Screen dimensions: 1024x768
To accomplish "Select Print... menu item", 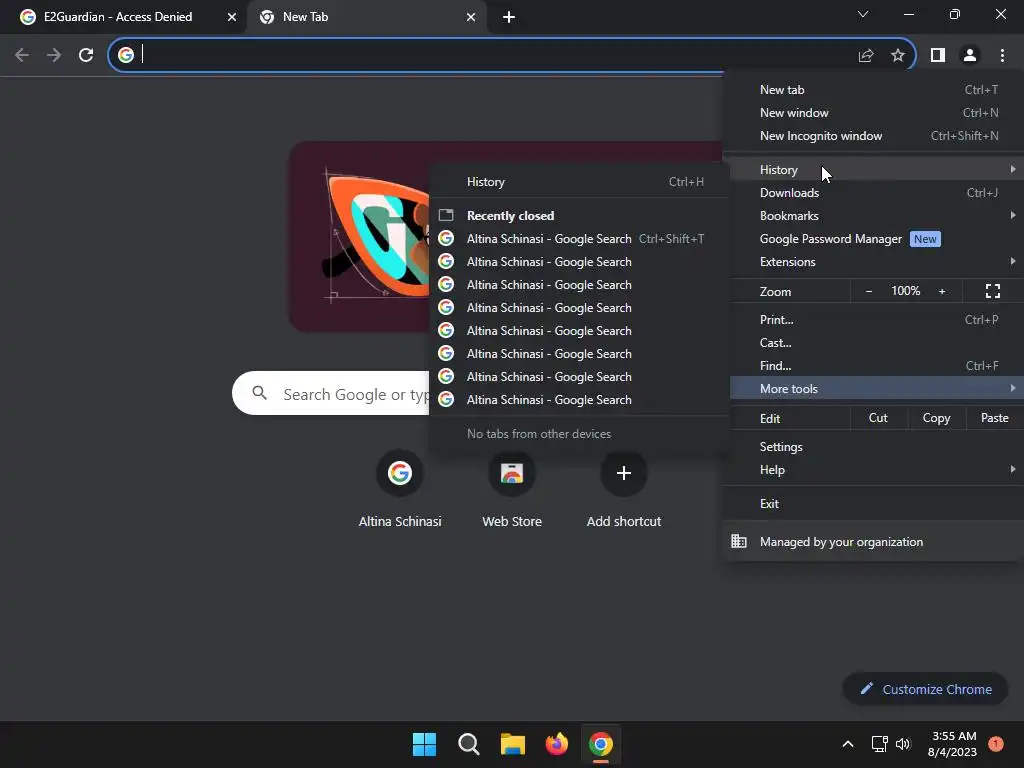I will (874, 320).
